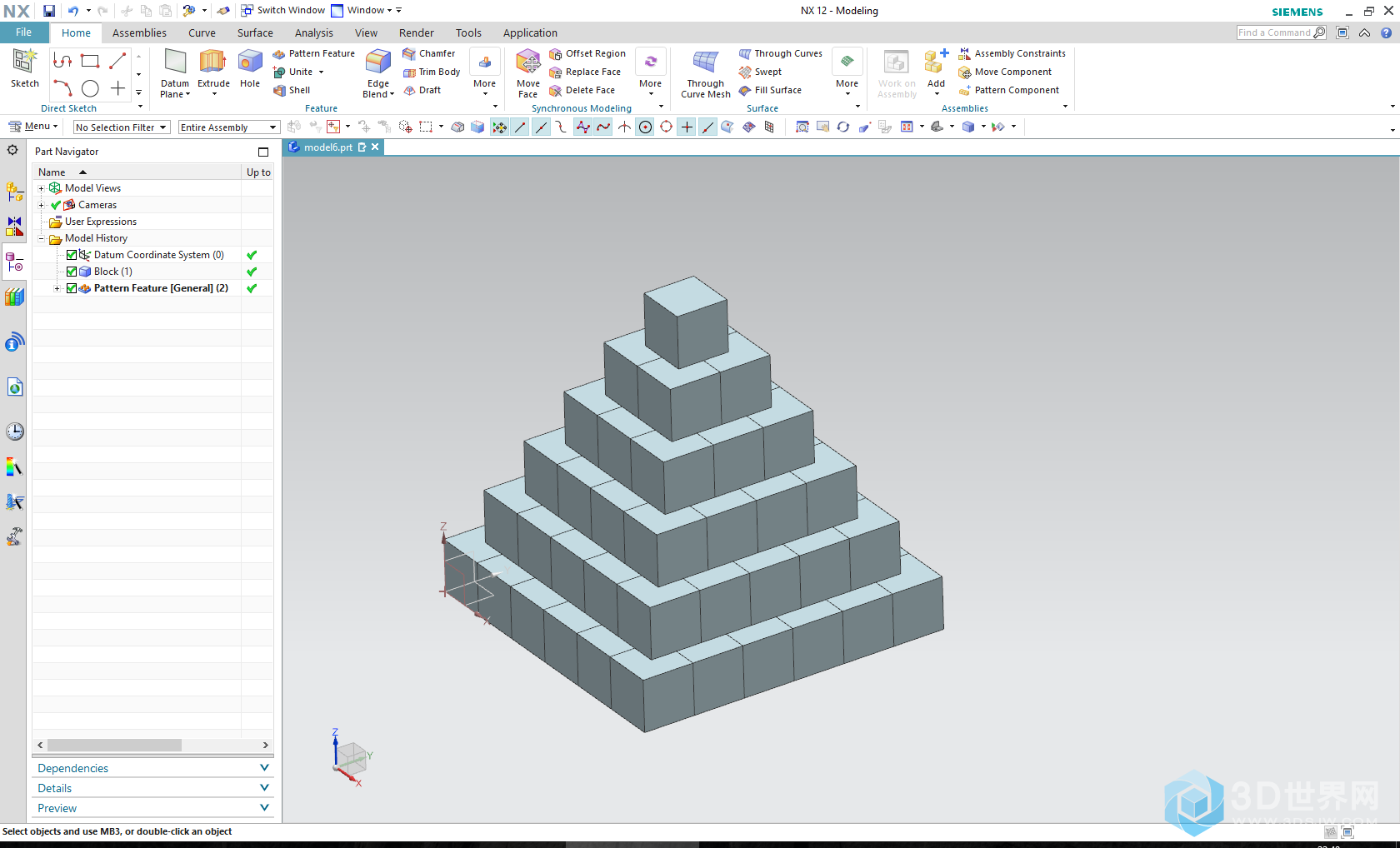Maximize the Part Navigator panel

point(263,152)
